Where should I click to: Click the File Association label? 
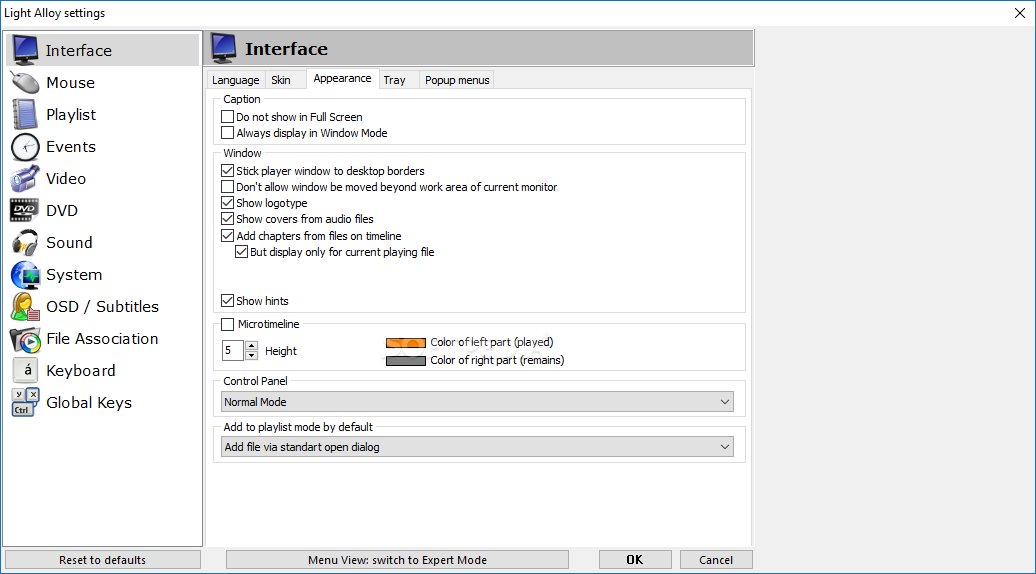[102, 339]
